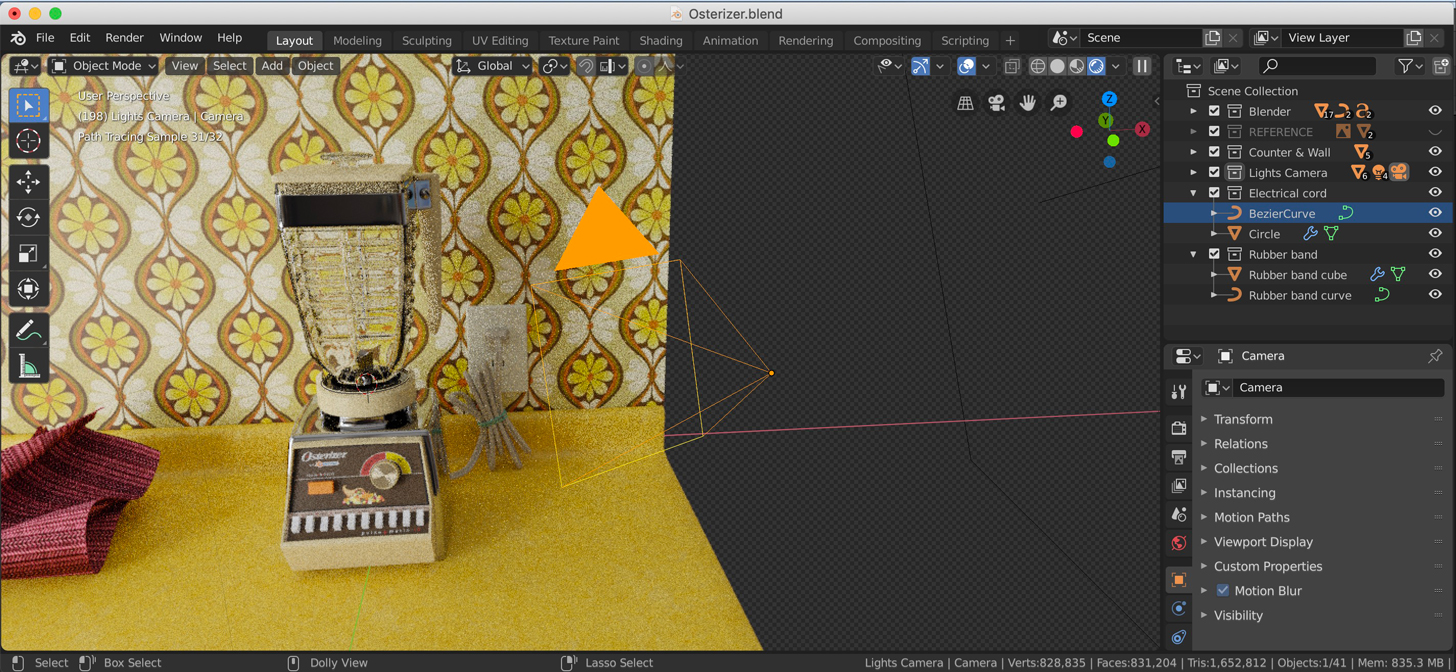Select the Move tool in the toolbar

29,179
